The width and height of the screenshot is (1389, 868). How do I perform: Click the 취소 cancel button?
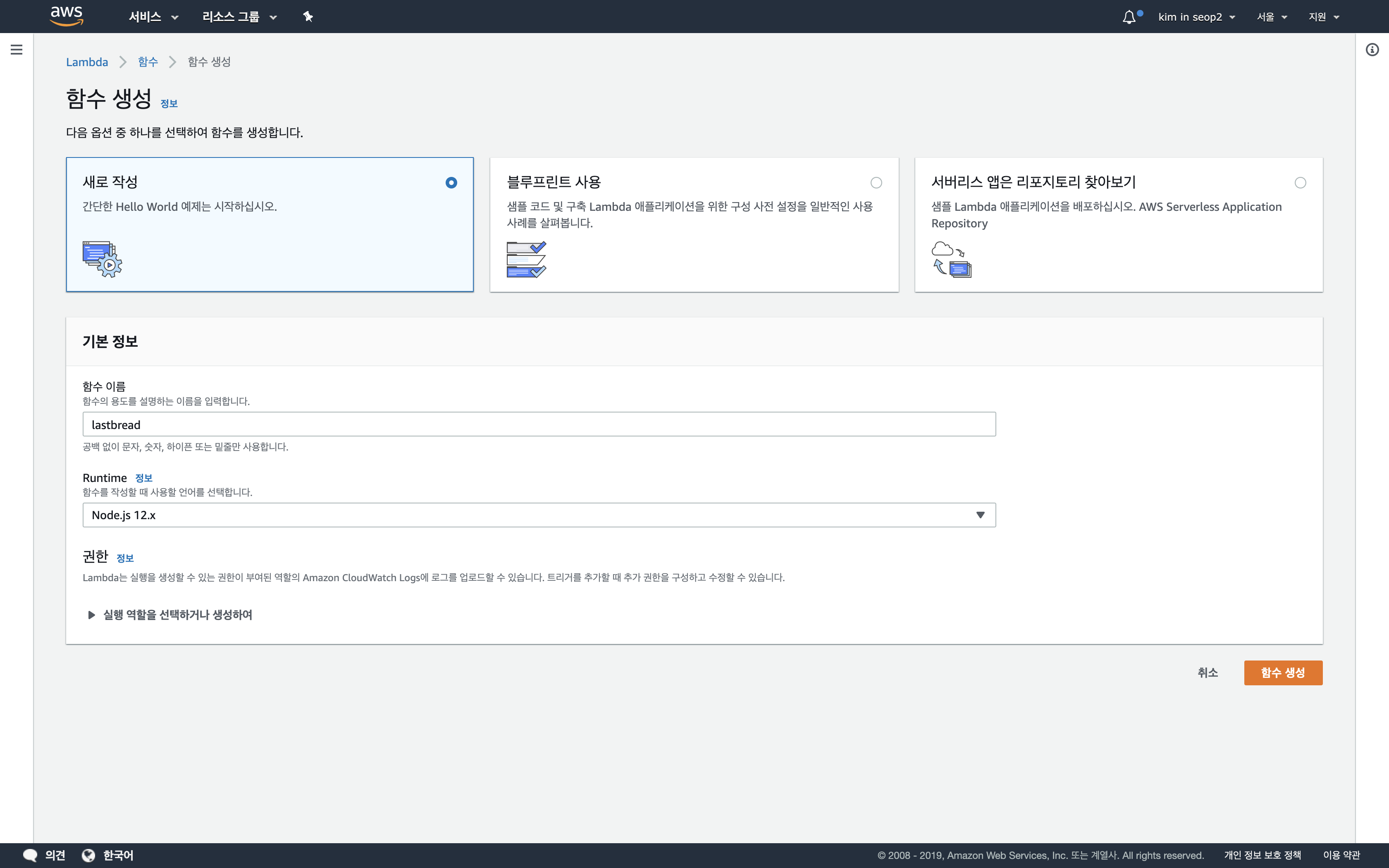1207,672
